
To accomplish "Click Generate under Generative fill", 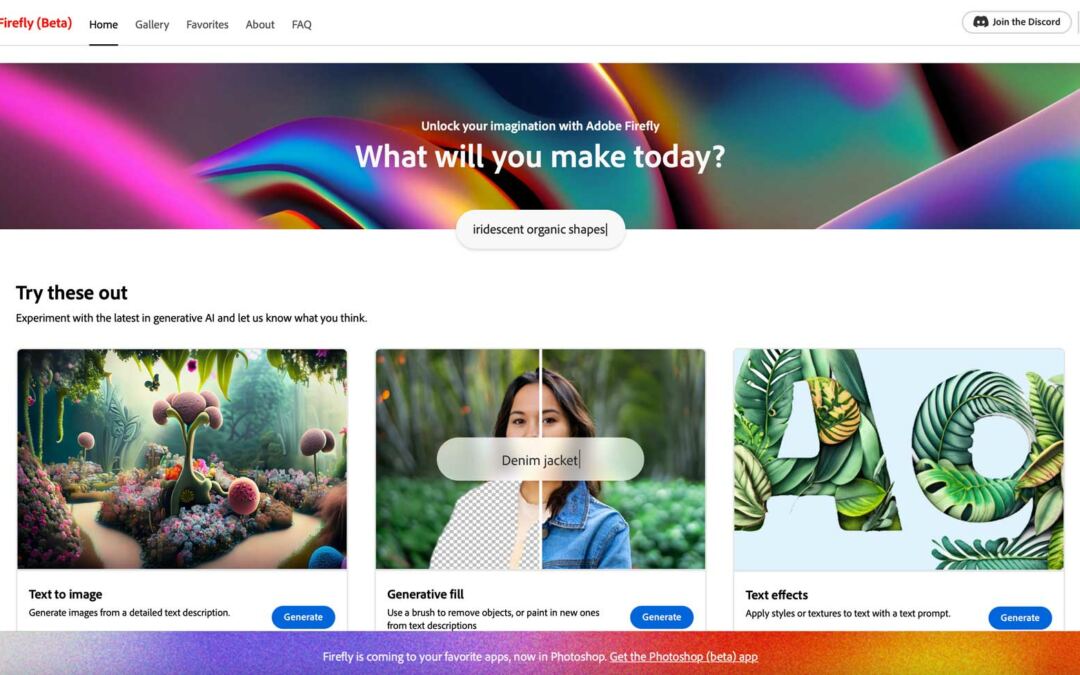I will pos(662,617).
